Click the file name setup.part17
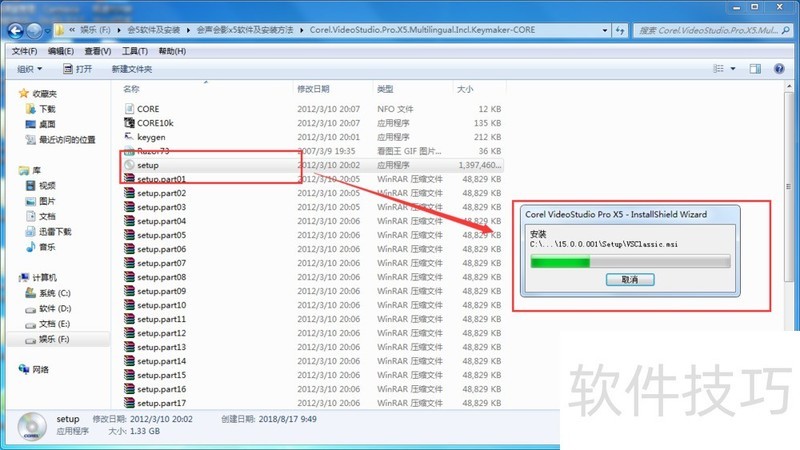The height and width of the screenshot is (450, 800). [x=161, y=403]
